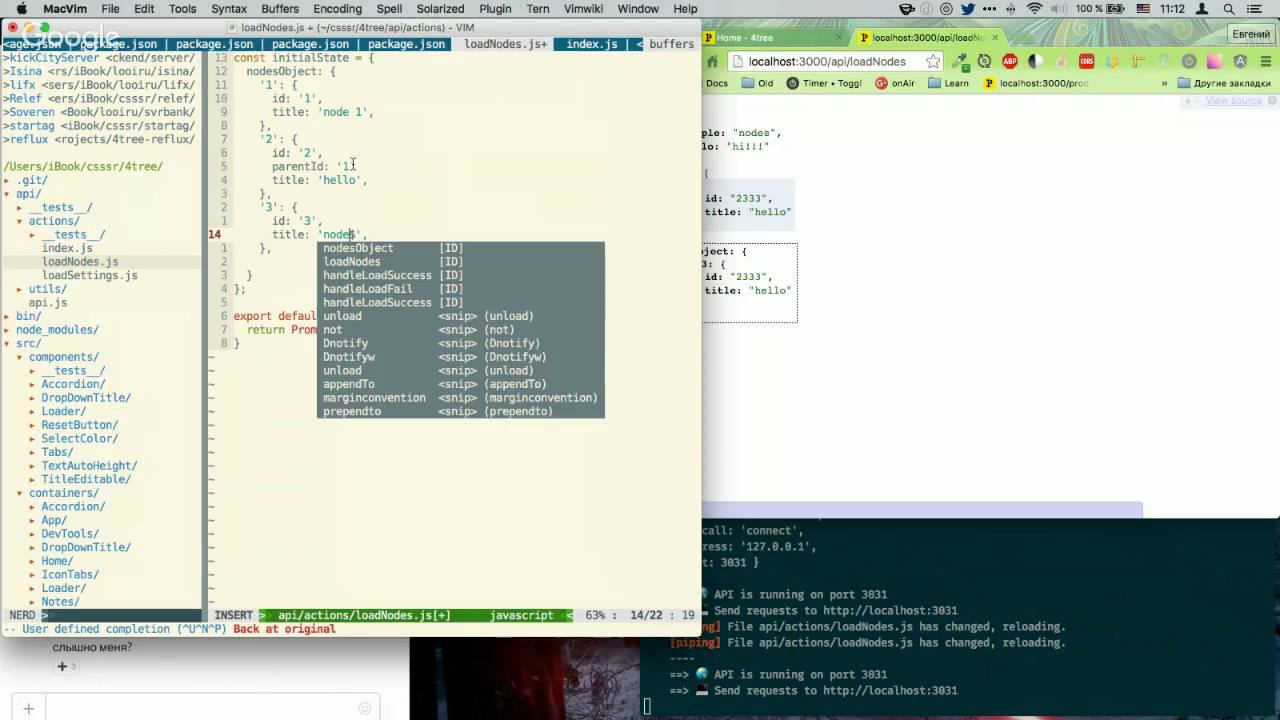Click the AdBlock Plus extension icon
The height and width of the screenshot is (720, 1280).
[1010, 61]
